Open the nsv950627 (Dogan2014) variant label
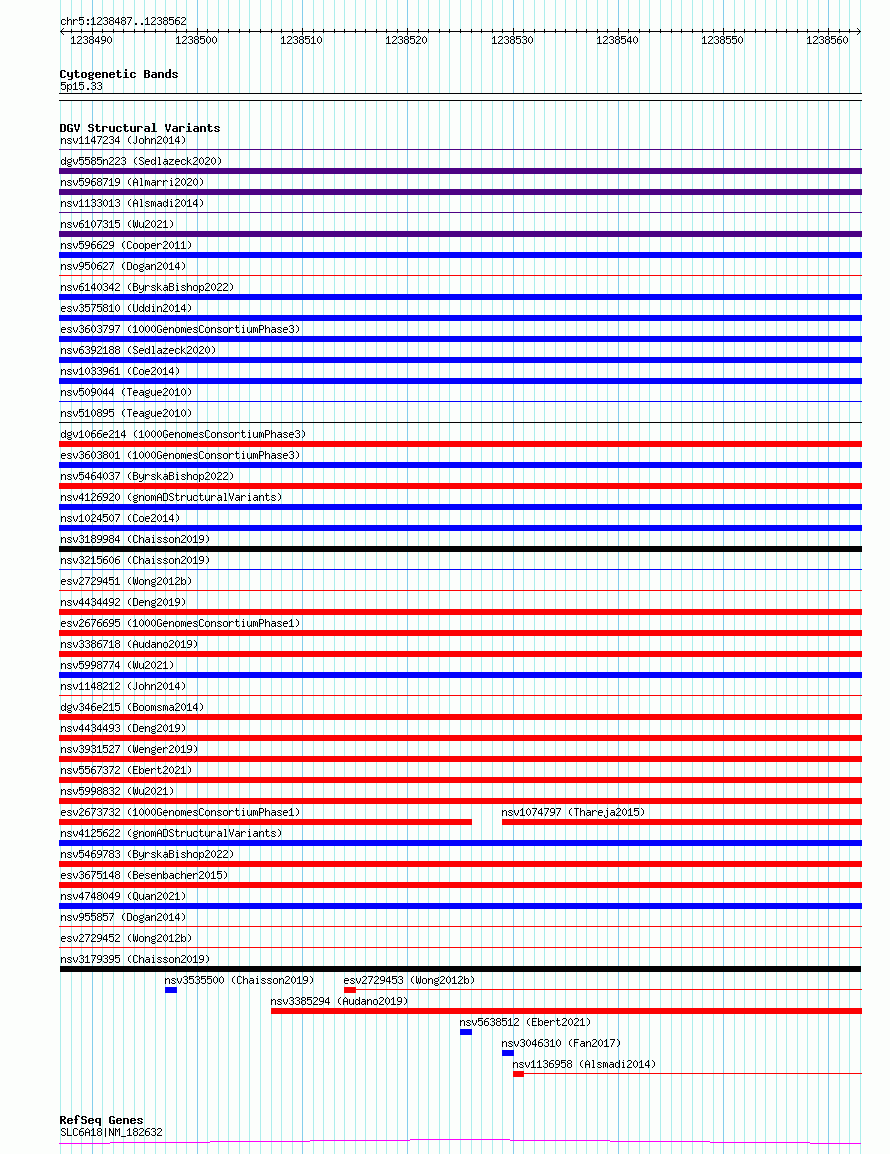The height and width of the screenshot is (1154, 890). tap(123, 266)
